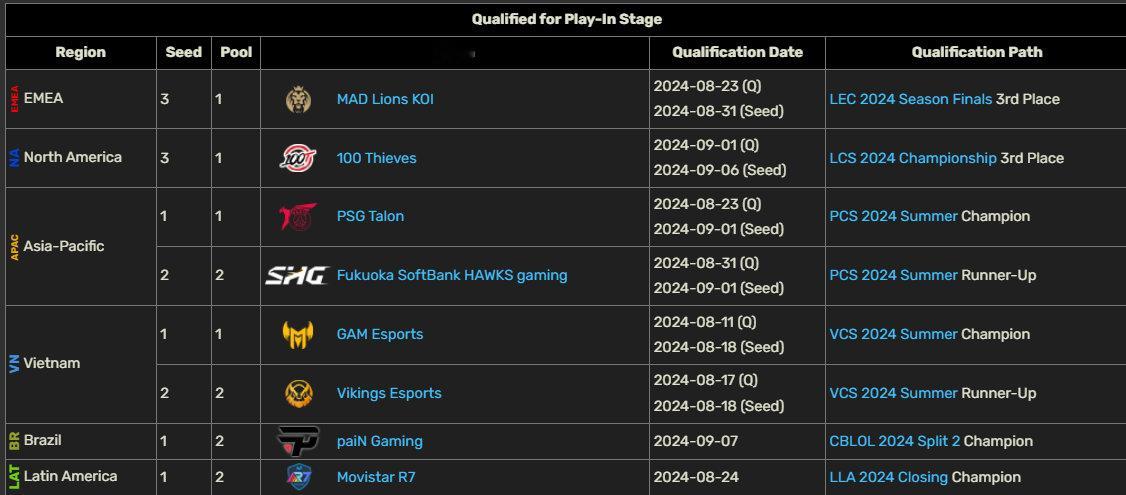Image resolution: width=1126 pixels, height=495 pixels.
Task: Click the Seed column header
Action: [184, 52]
